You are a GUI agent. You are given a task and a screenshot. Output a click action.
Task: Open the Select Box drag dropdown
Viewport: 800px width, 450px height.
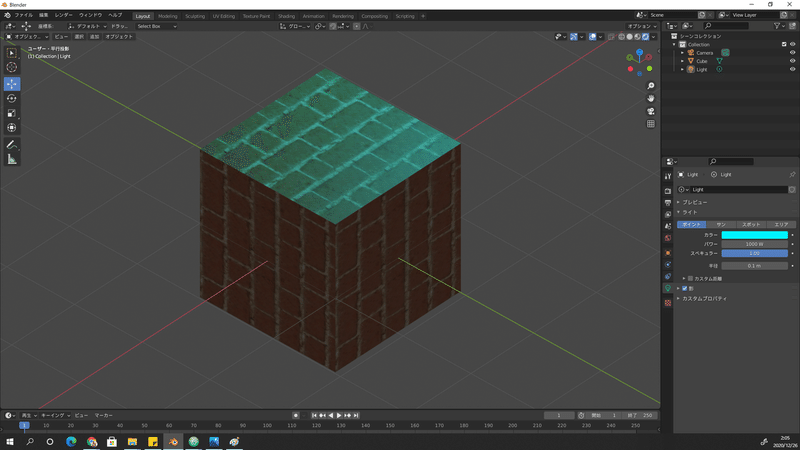[156, 26]
